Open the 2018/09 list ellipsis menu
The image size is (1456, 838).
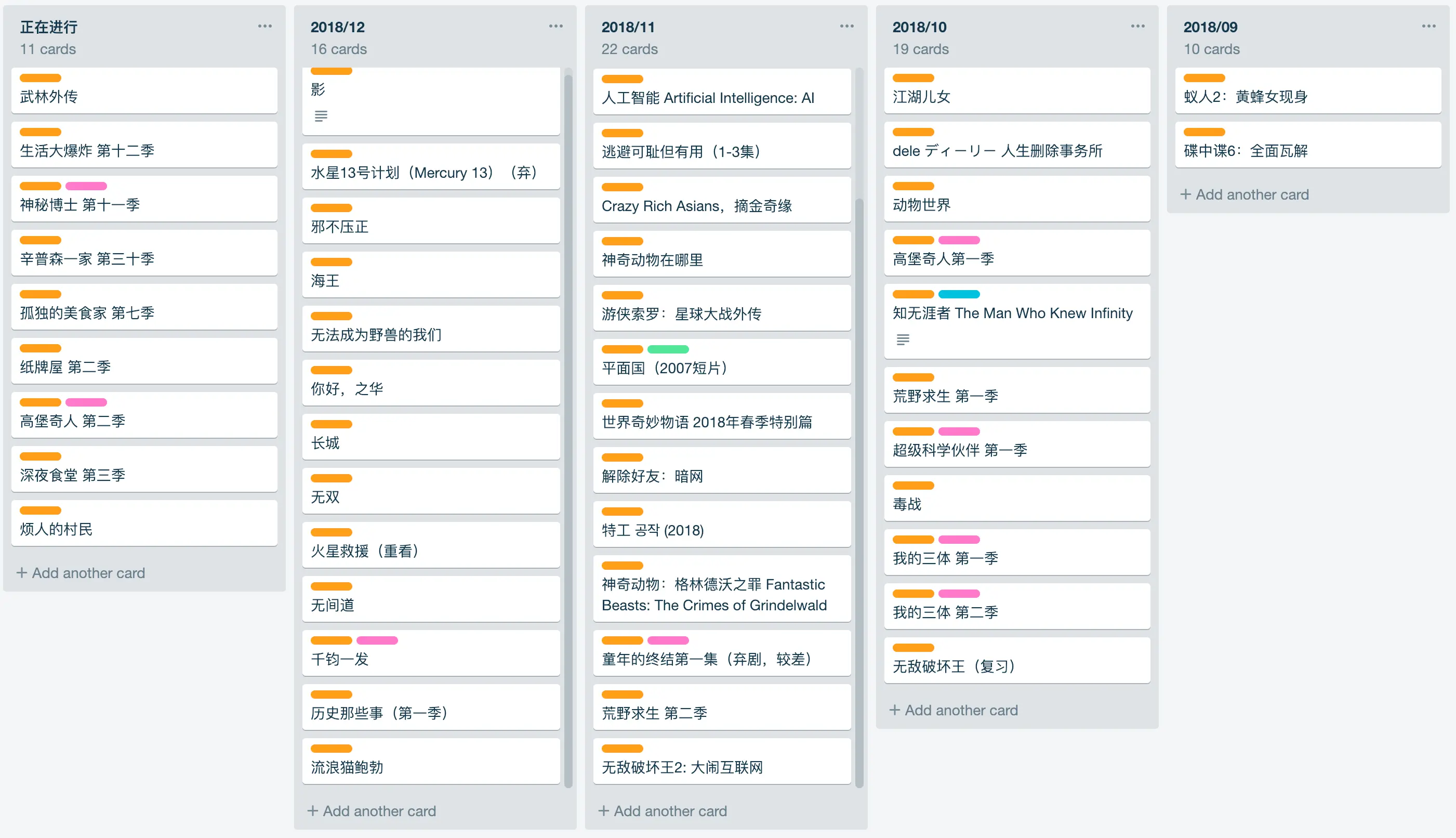[x=1428, y=26]
